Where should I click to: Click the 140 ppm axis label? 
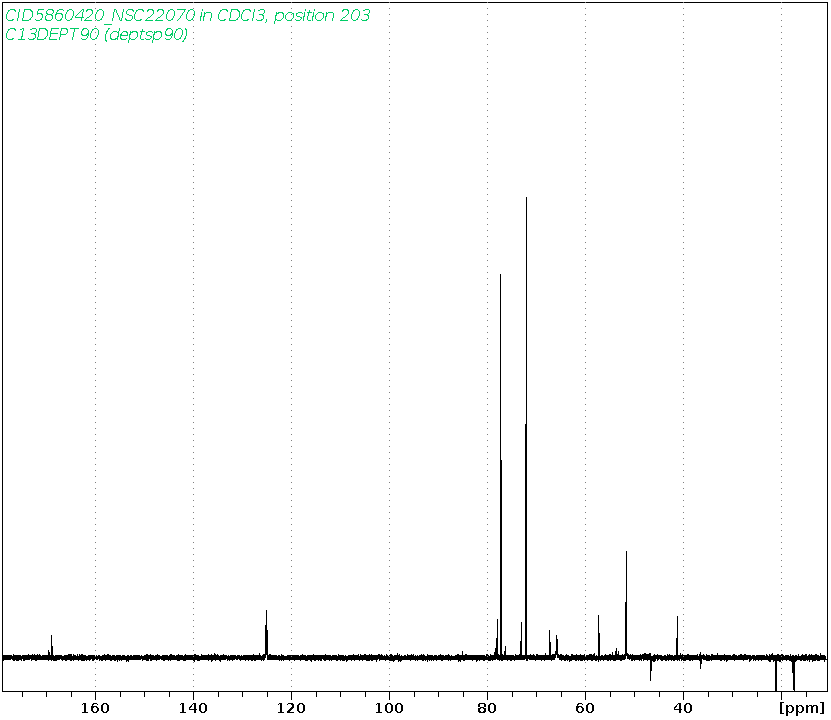coord(193,708)
